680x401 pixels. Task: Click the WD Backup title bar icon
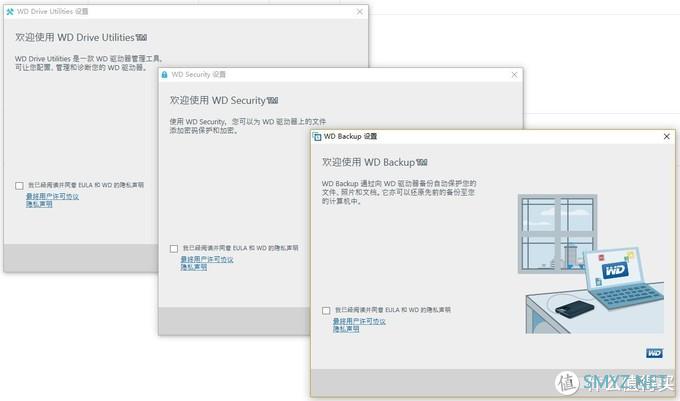click(318, 136)
